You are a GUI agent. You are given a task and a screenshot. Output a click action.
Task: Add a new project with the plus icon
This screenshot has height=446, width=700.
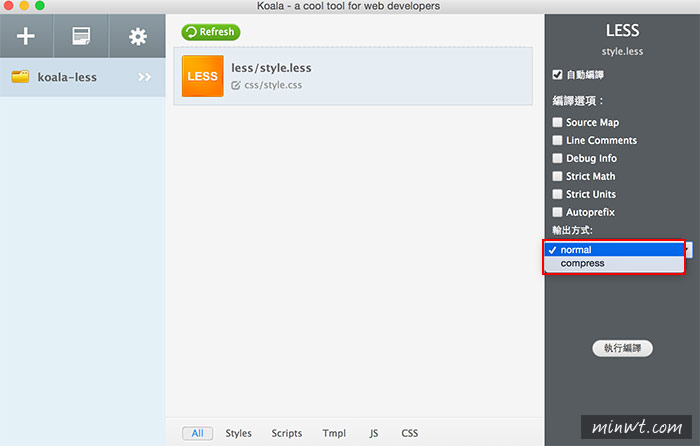click(x=26, y=36)
